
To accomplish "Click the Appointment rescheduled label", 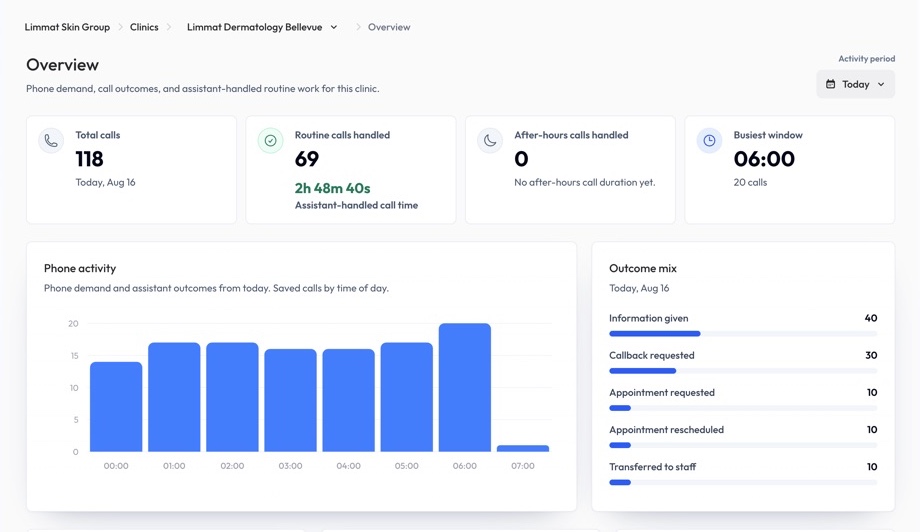I will pyautogui.click(x=667, y=429).
